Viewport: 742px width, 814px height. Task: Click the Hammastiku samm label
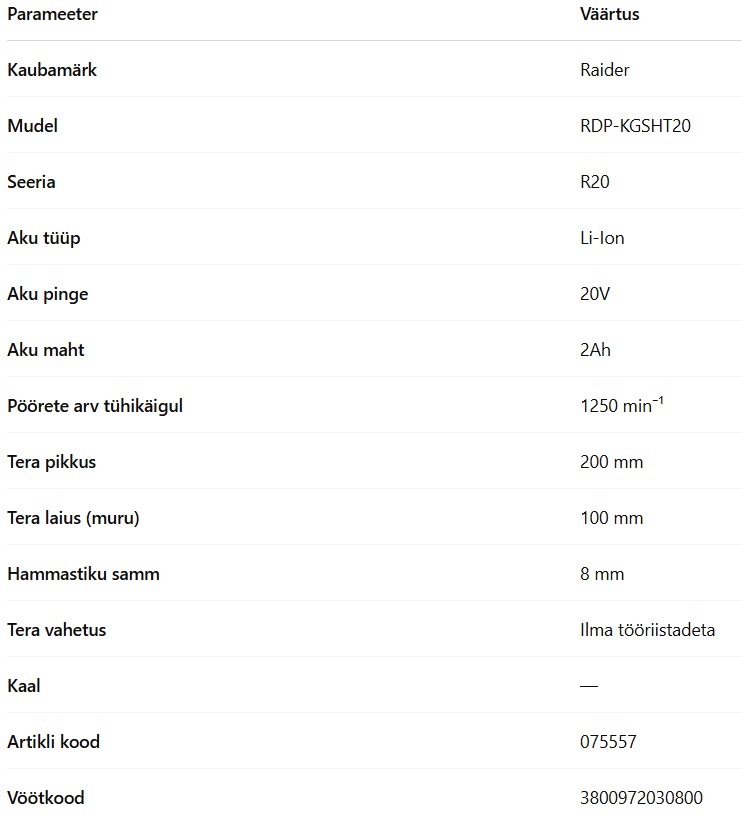point(83,574)
